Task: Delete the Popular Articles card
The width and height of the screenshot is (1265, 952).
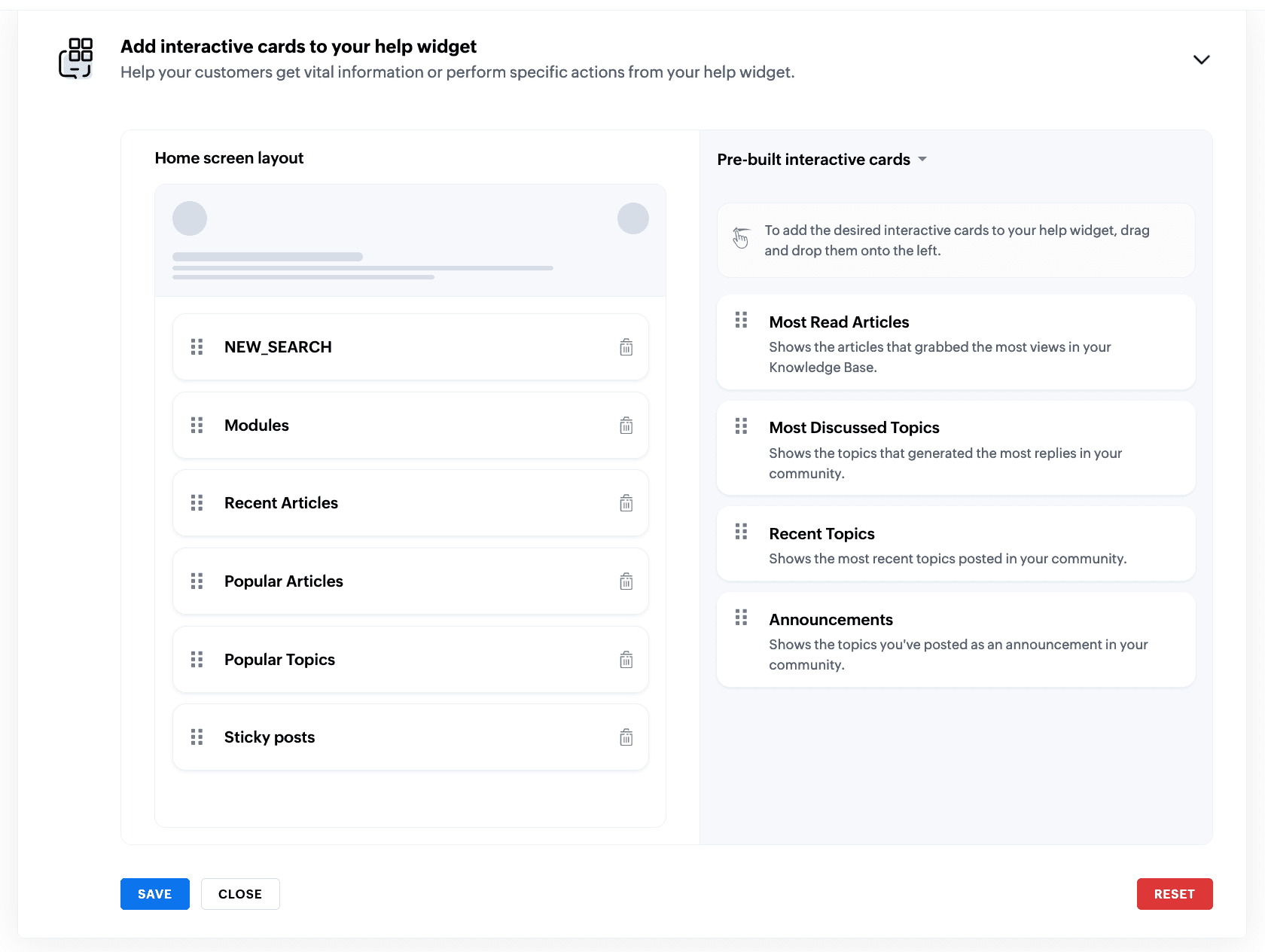Action: (x=626, y=581)
